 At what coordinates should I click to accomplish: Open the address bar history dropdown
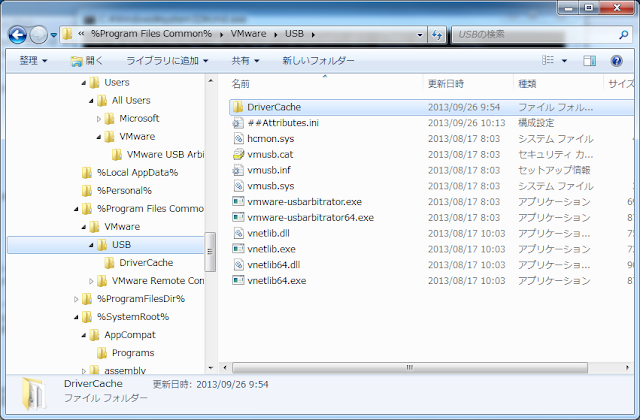click(x=420, y=35)
